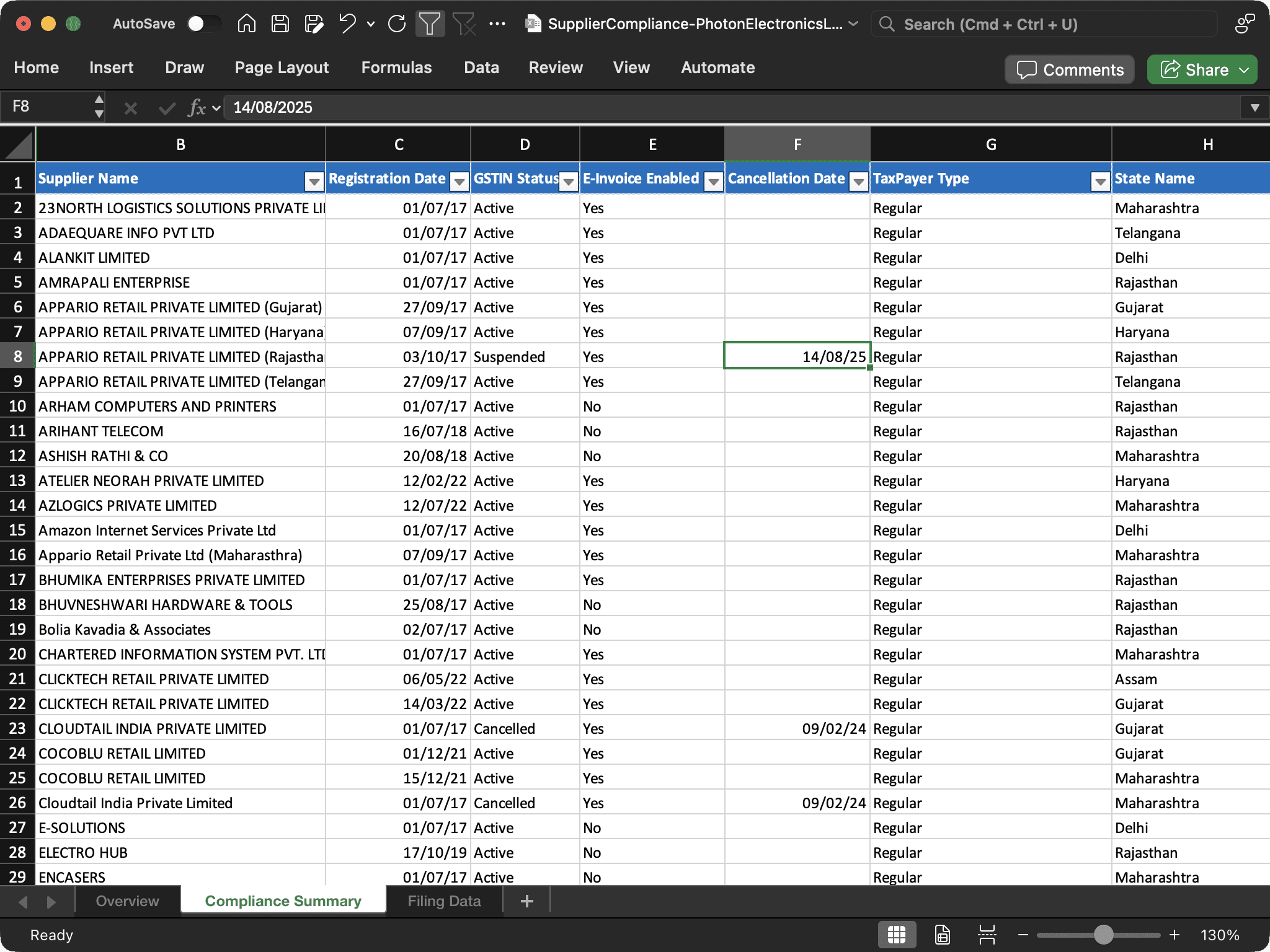Screen dimensions: 1270x952
Task: Click the Clear Filter icon
Action: point(464,24)
